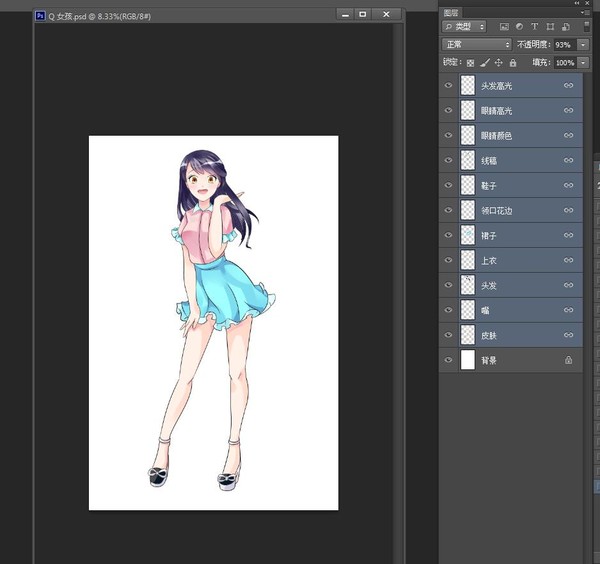Screen dimensions: 600x564
Task: Hide the 线稿 layer
Action: pyautogui.click(x=448, y=160)
